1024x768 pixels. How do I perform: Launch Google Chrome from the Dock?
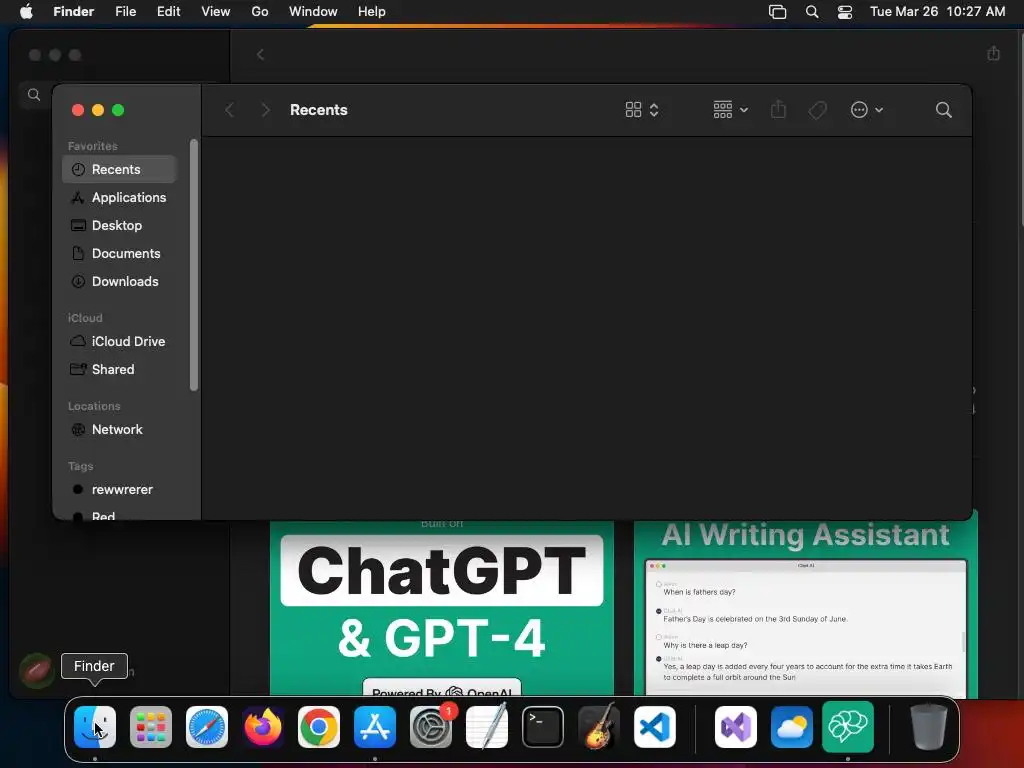(319, 727)
